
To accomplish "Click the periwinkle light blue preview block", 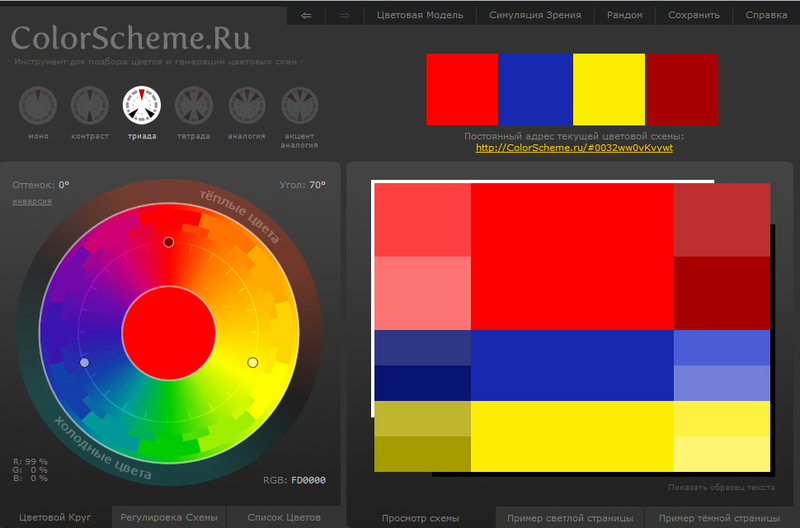I will coord(722,383).
